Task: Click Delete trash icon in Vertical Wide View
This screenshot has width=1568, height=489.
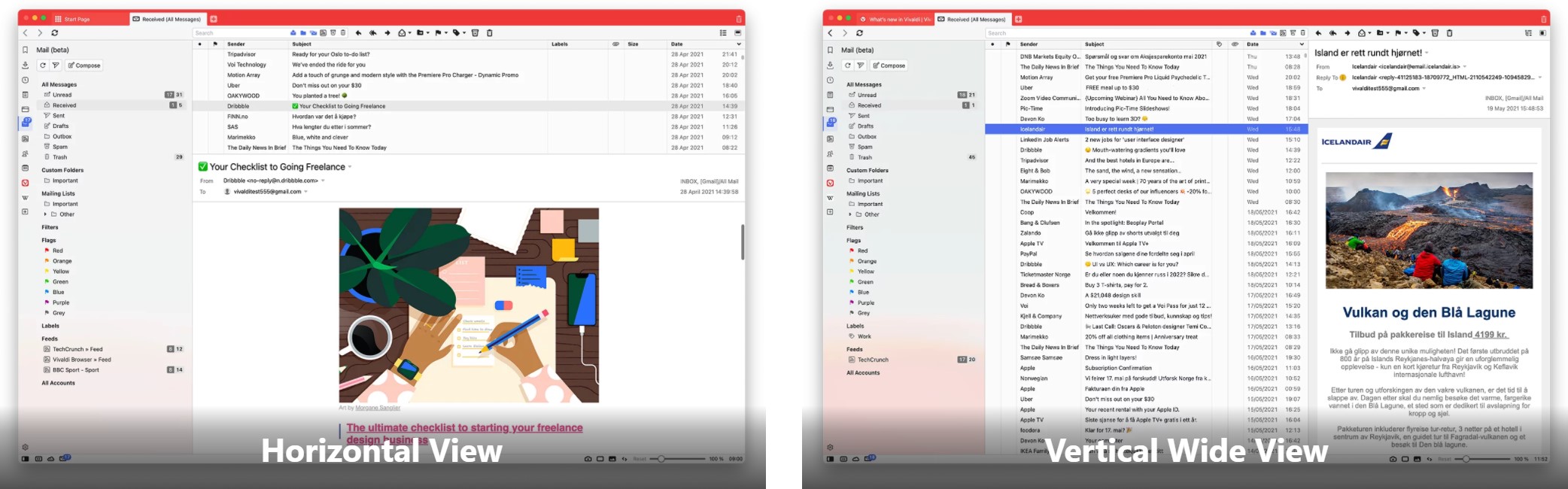Action: (x=1449, y=33)
